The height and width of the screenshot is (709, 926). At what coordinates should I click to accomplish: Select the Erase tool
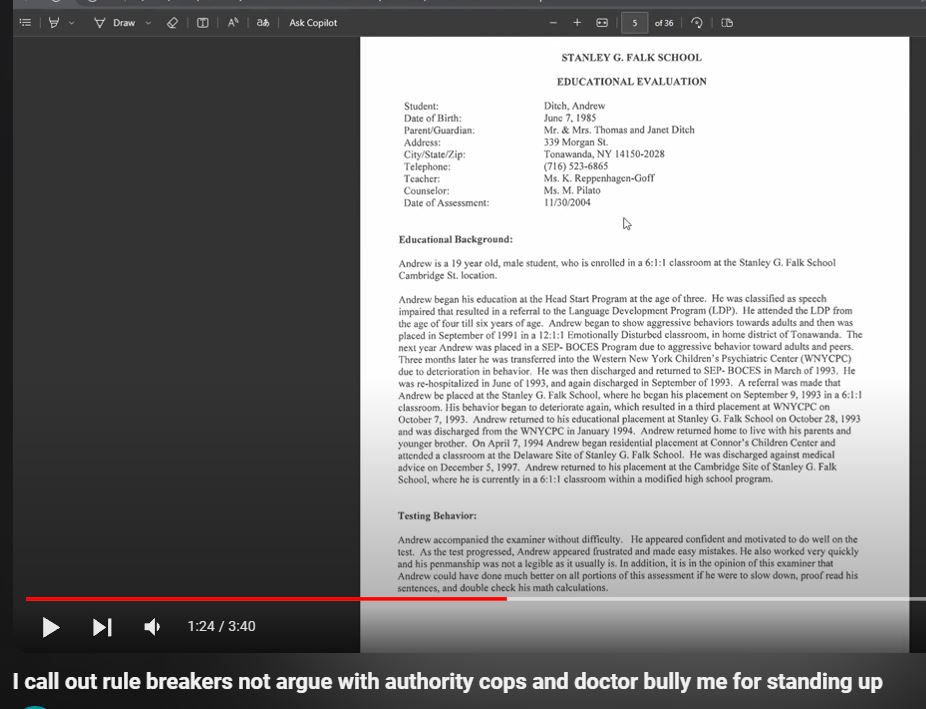pyautogui.click(x=172, y=22)
